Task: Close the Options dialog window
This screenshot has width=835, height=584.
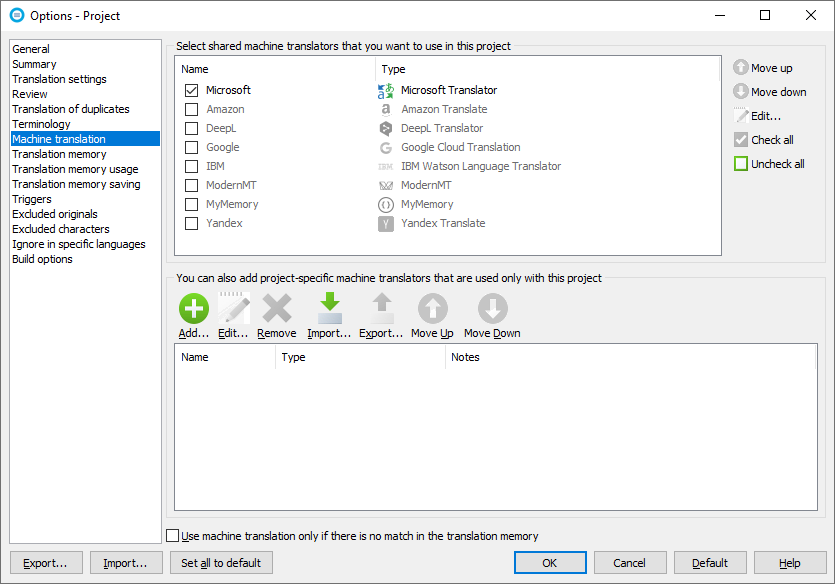Action: pyautogui.click(x=811, y=15)
